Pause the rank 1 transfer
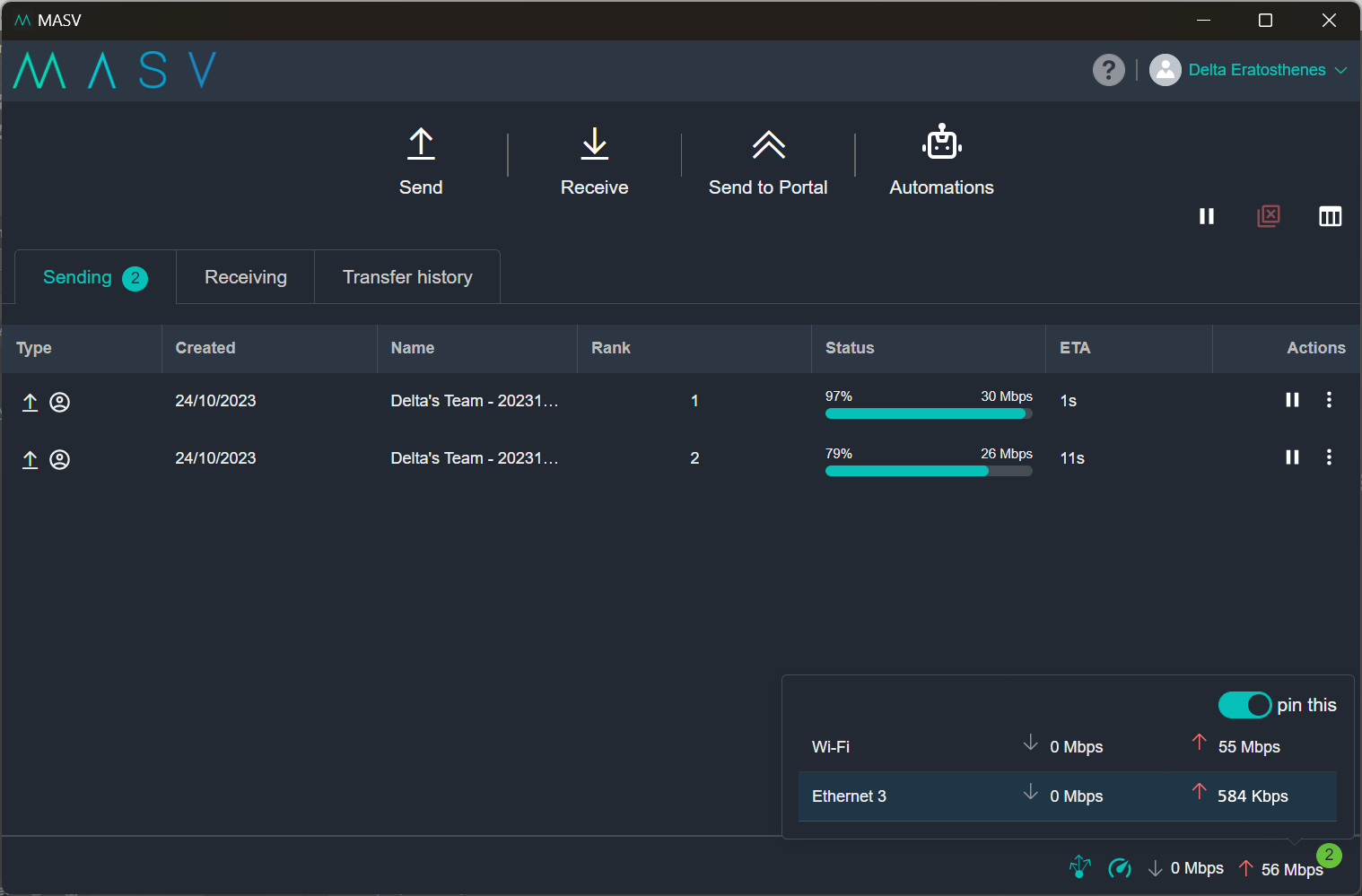 pyautogui.click(x=1292, y=400)
